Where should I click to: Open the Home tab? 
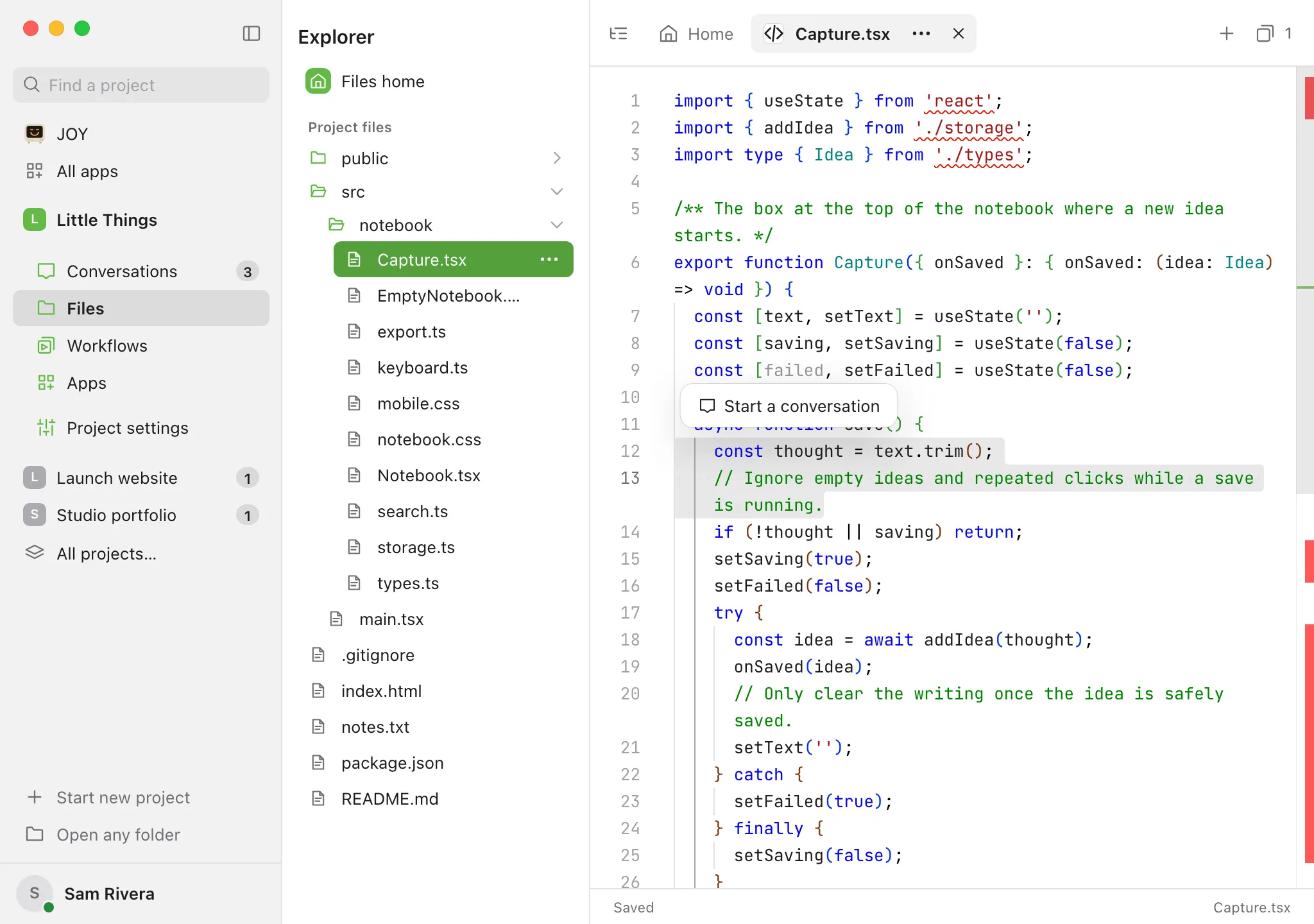pos(697,33)
